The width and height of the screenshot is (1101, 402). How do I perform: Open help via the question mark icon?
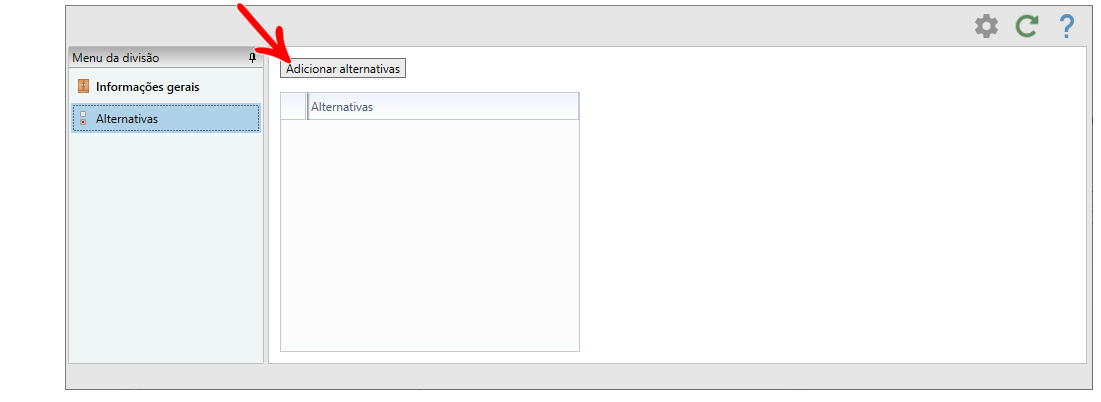1067,27
